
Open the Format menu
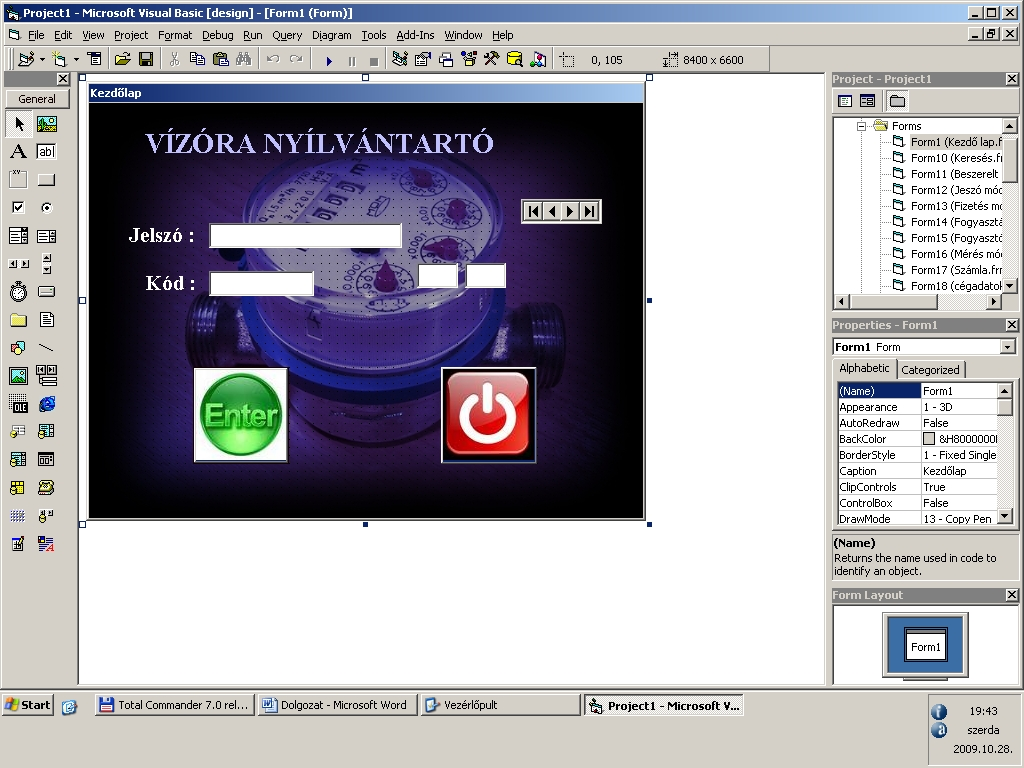point(175,35)
